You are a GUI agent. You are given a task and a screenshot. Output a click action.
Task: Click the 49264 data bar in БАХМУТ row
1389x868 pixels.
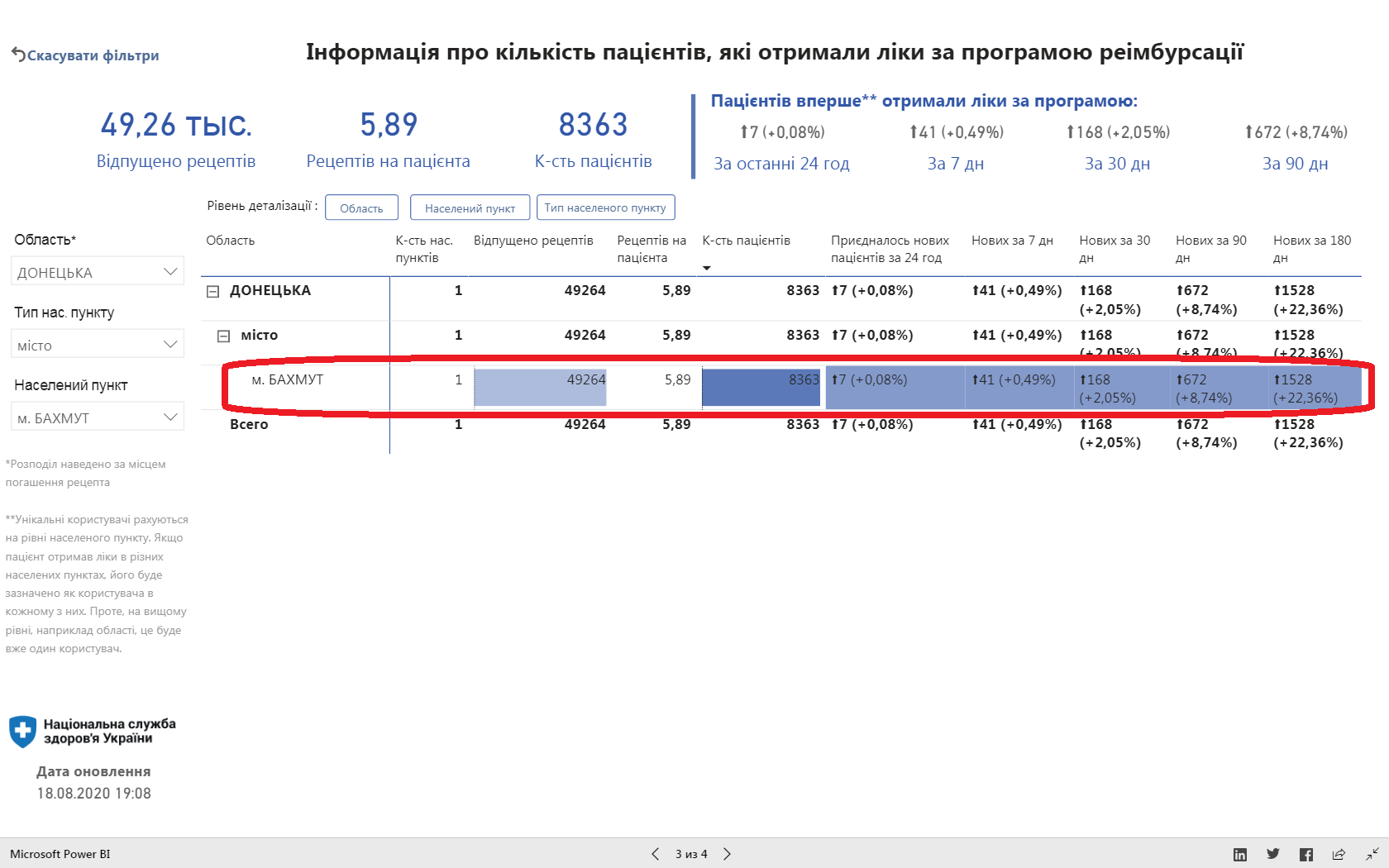click(540, 388)
